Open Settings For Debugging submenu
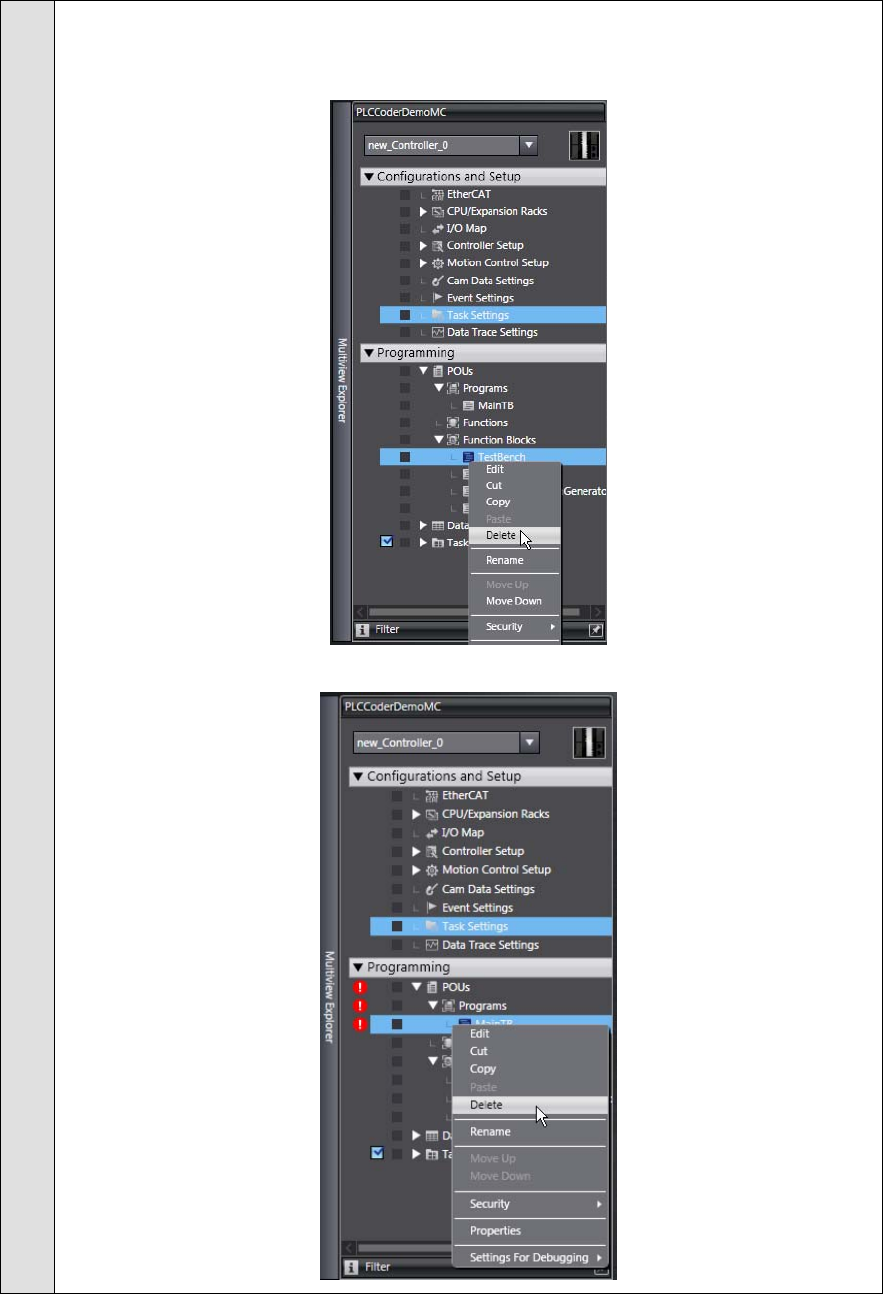Screen dimensions: 883x1294 click(530, 1257)
